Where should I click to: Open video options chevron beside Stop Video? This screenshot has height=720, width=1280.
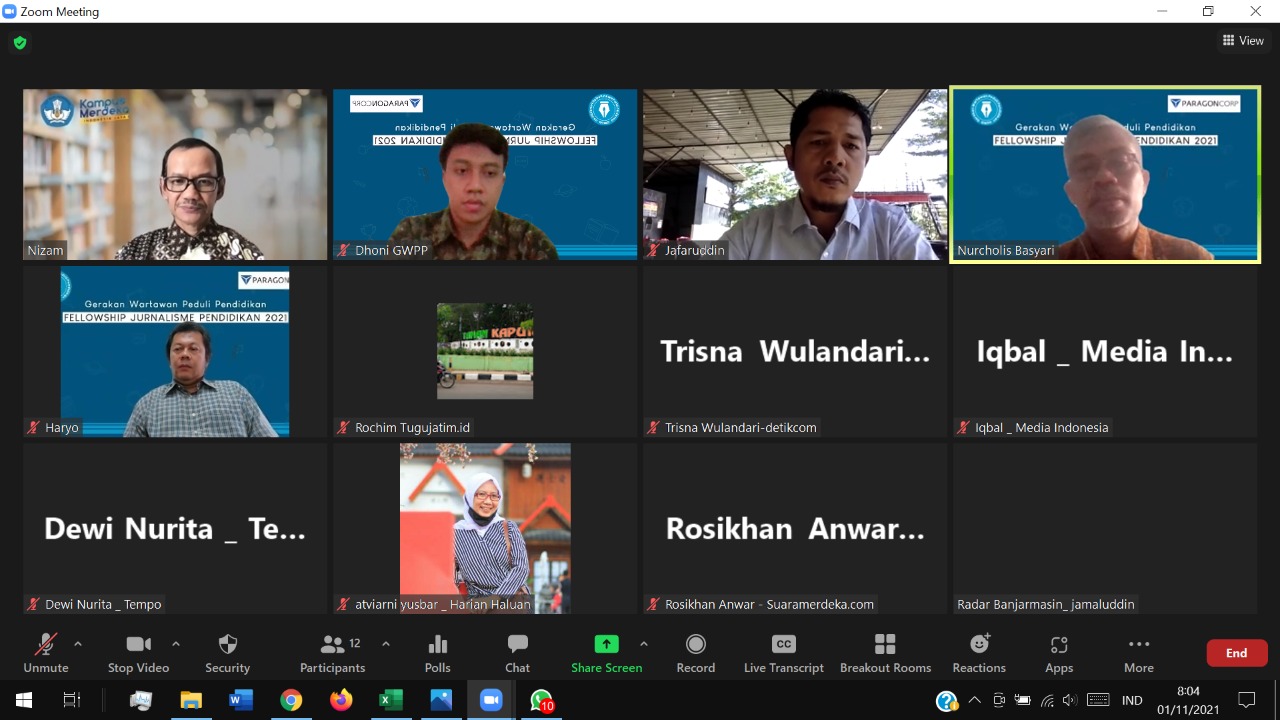(x=175, y=643)
